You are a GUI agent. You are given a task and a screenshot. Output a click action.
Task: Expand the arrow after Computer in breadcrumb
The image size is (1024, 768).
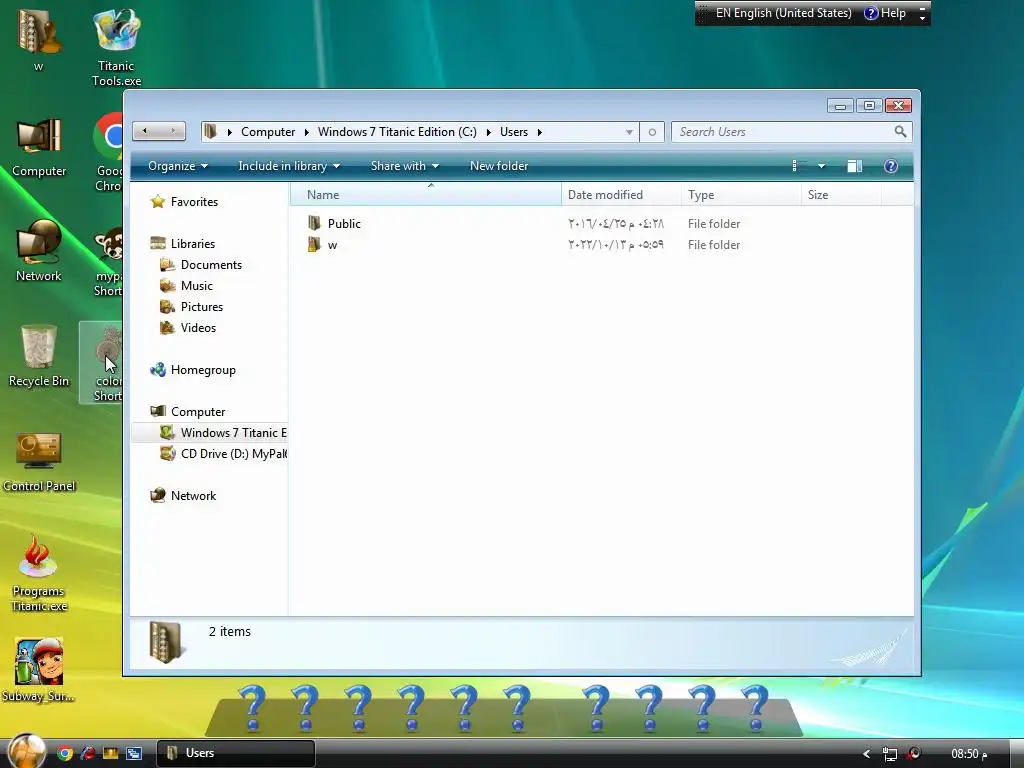[x=306, y=132]
